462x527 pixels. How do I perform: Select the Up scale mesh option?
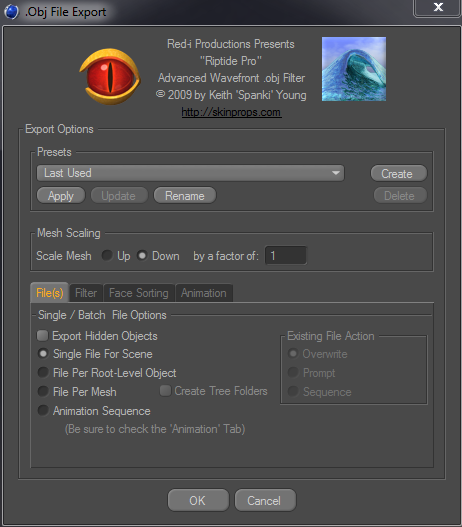107,255
